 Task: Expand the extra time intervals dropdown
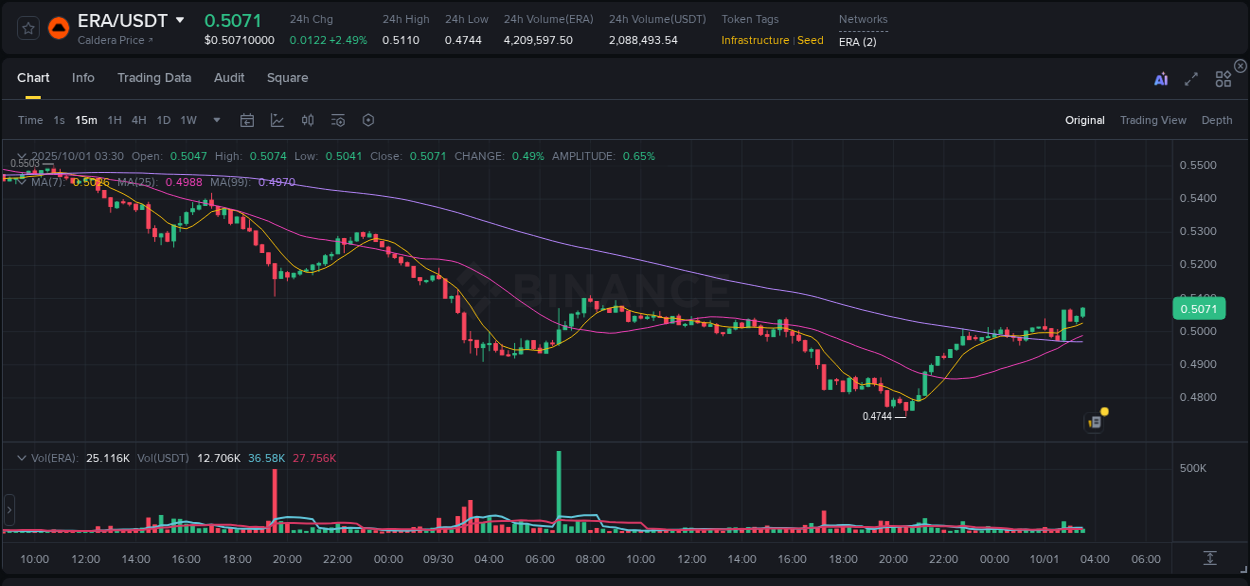pos(215,120)
